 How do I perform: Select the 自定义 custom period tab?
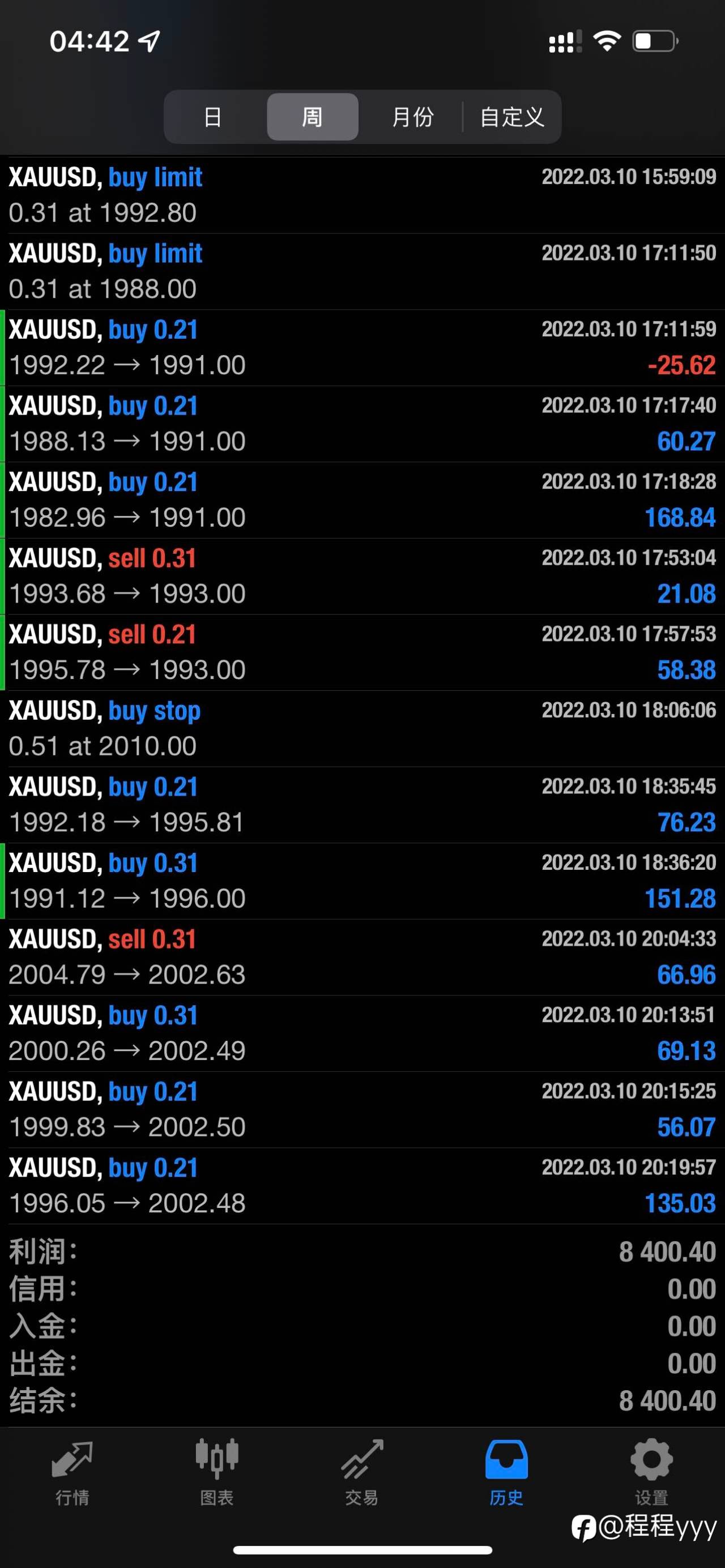pyautogui.click(x=512, y=117)
